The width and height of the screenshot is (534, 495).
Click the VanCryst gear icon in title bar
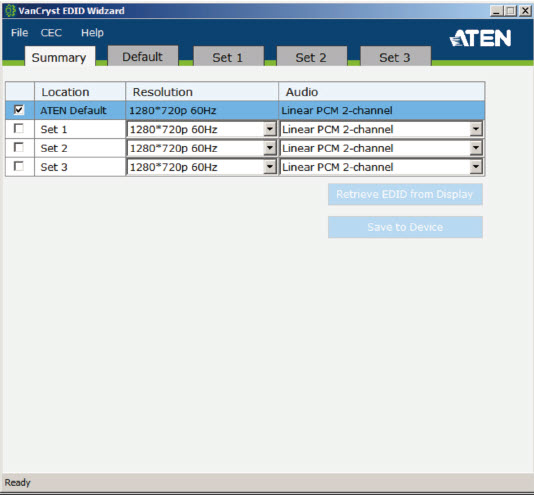coord(10,11)
